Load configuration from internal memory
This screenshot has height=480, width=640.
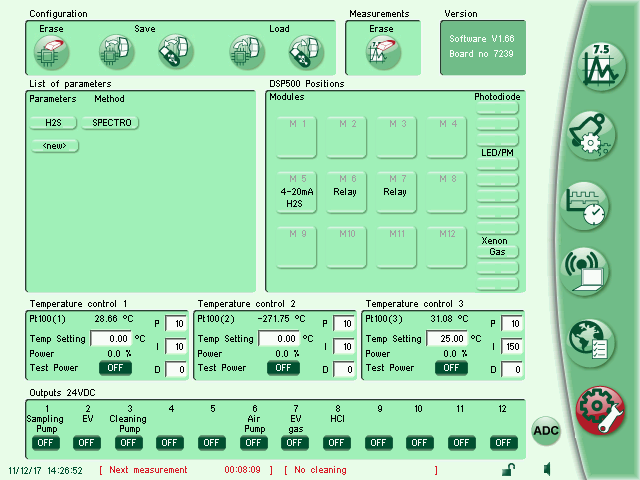pyautogui.click(x=246, y=51)
